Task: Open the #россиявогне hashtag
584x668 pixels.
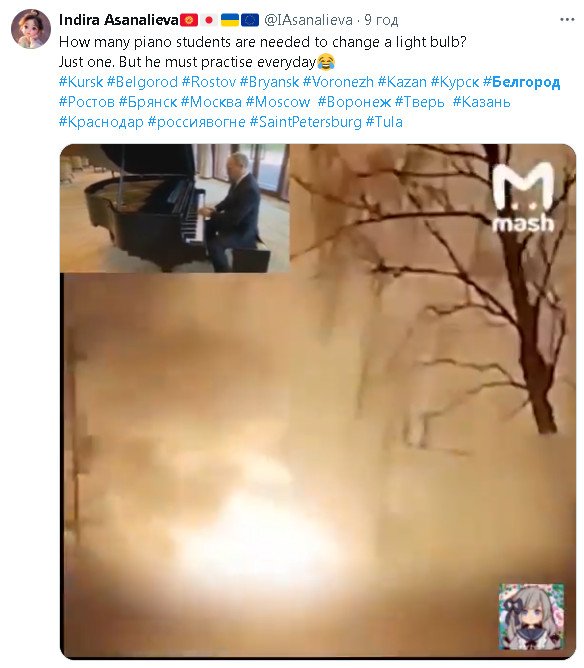Action: (196, 122)
